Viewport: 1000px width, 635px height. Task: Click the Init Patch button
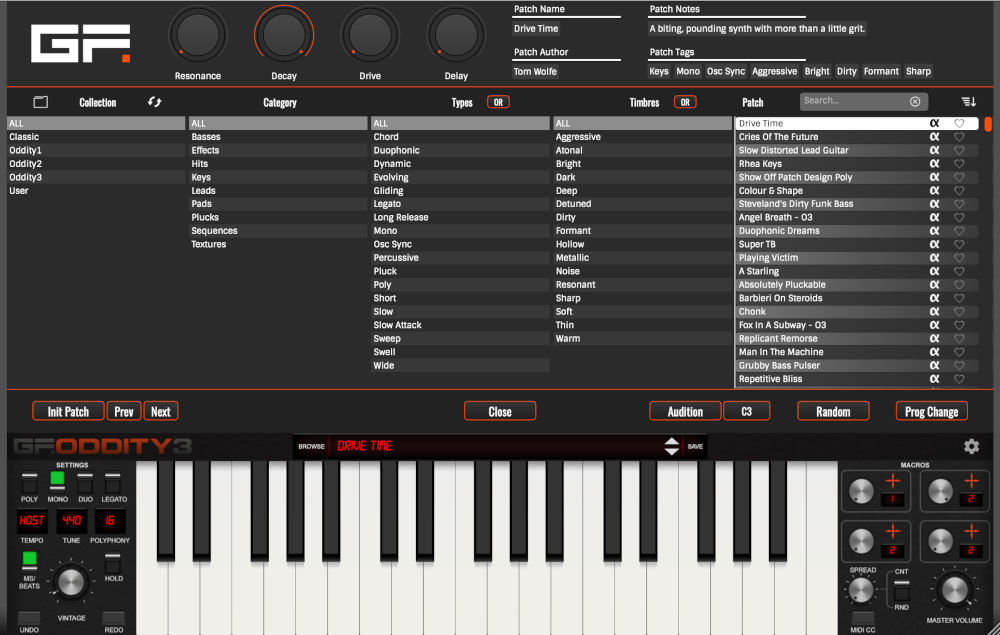pyautogui.click(x=67, y=411)
